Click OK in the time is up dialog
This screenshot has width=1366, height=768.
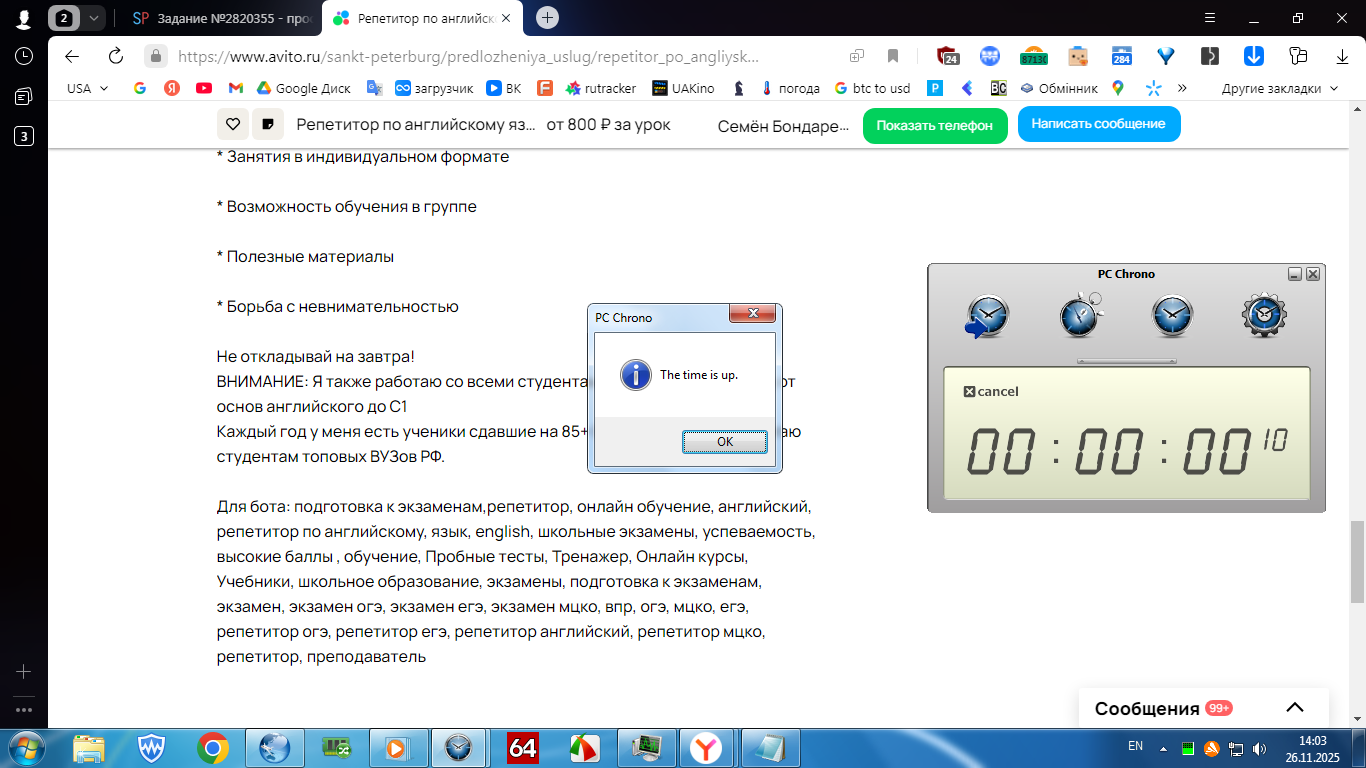click(x=725, y=442)
